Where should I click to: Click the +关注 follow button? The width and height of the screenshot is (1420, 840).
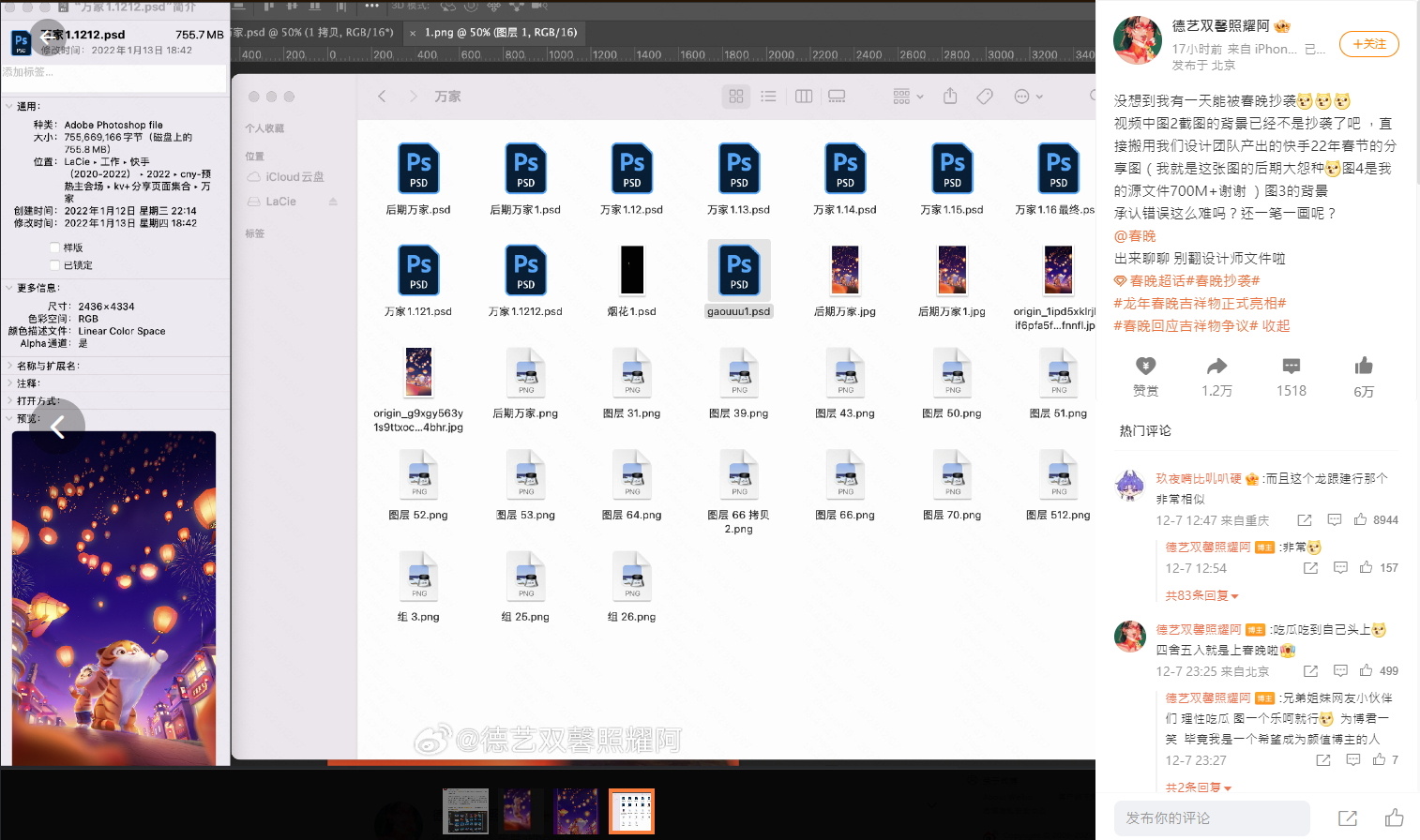1369,44
